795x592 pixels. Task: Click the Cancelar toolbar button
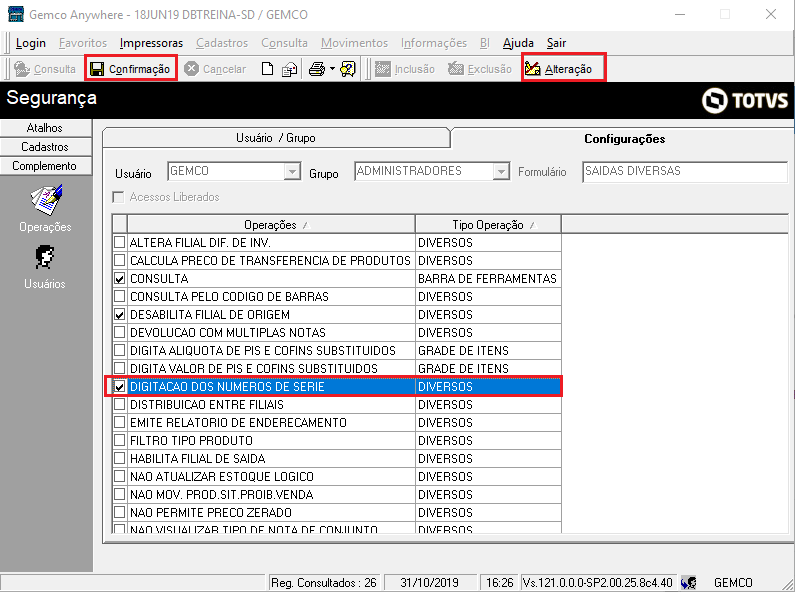coord(215,69)
